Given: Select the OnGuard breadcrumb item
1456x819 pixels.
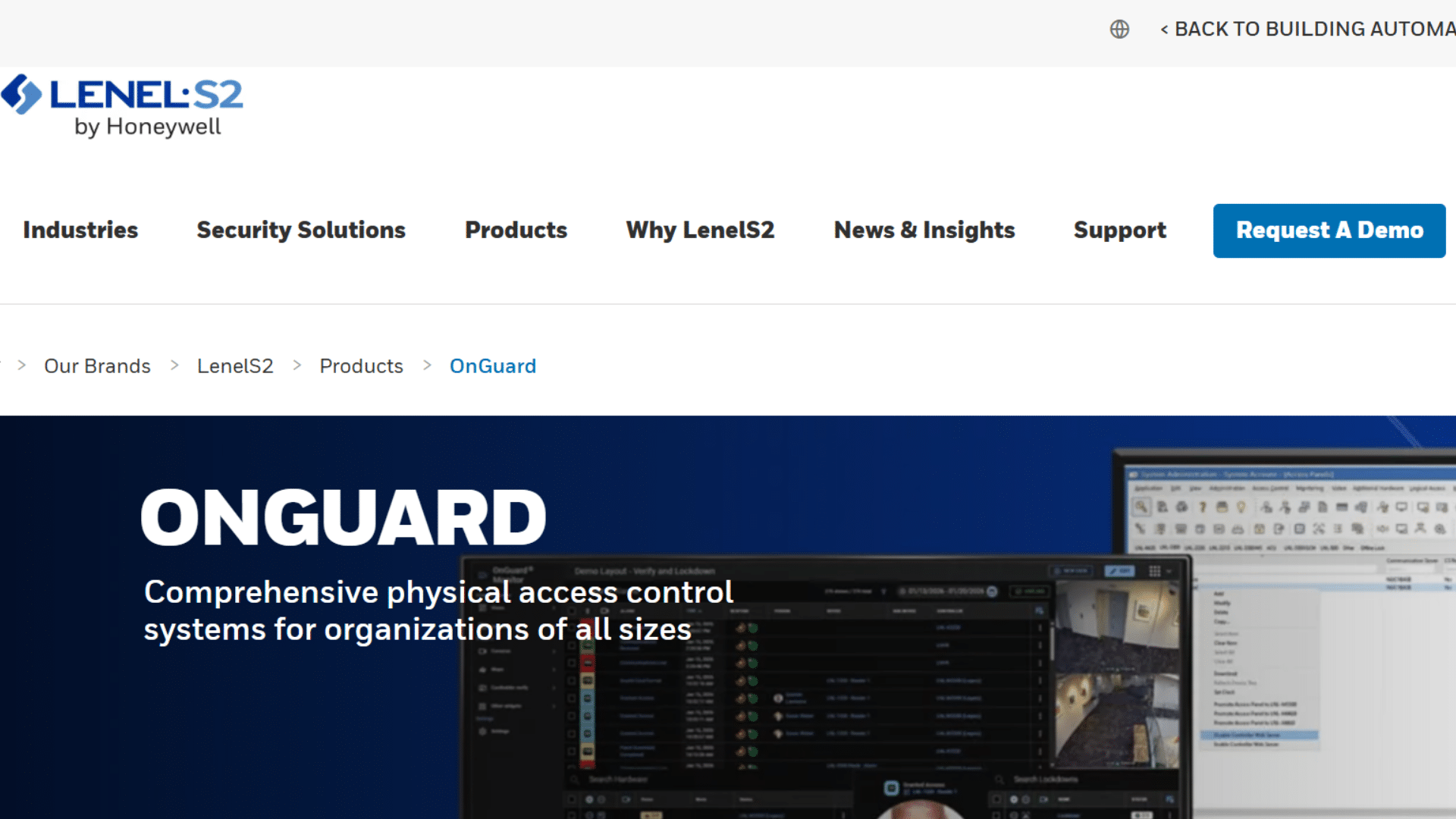Looking at the screenshot, I should tap(493, 366).
